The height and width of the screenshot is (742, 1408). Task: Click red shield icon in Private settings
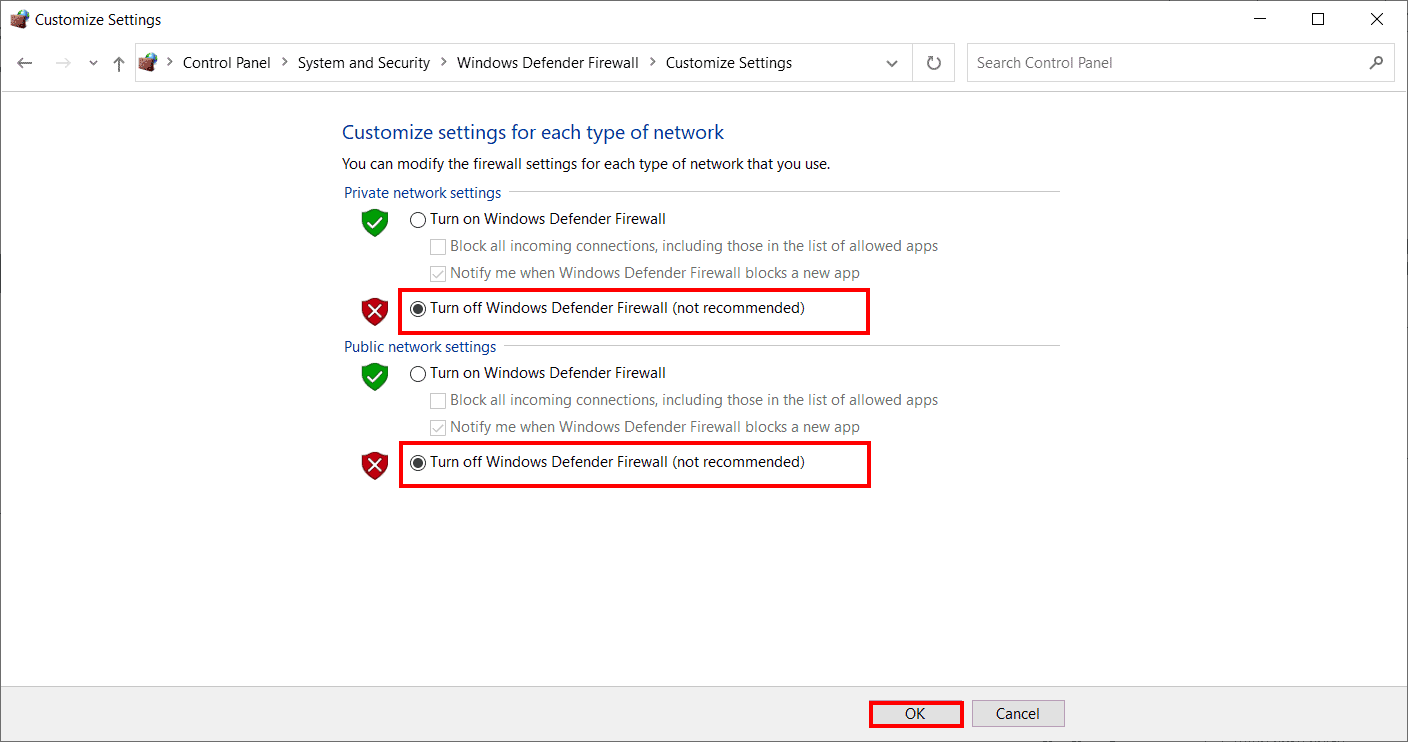coord(374,311)
